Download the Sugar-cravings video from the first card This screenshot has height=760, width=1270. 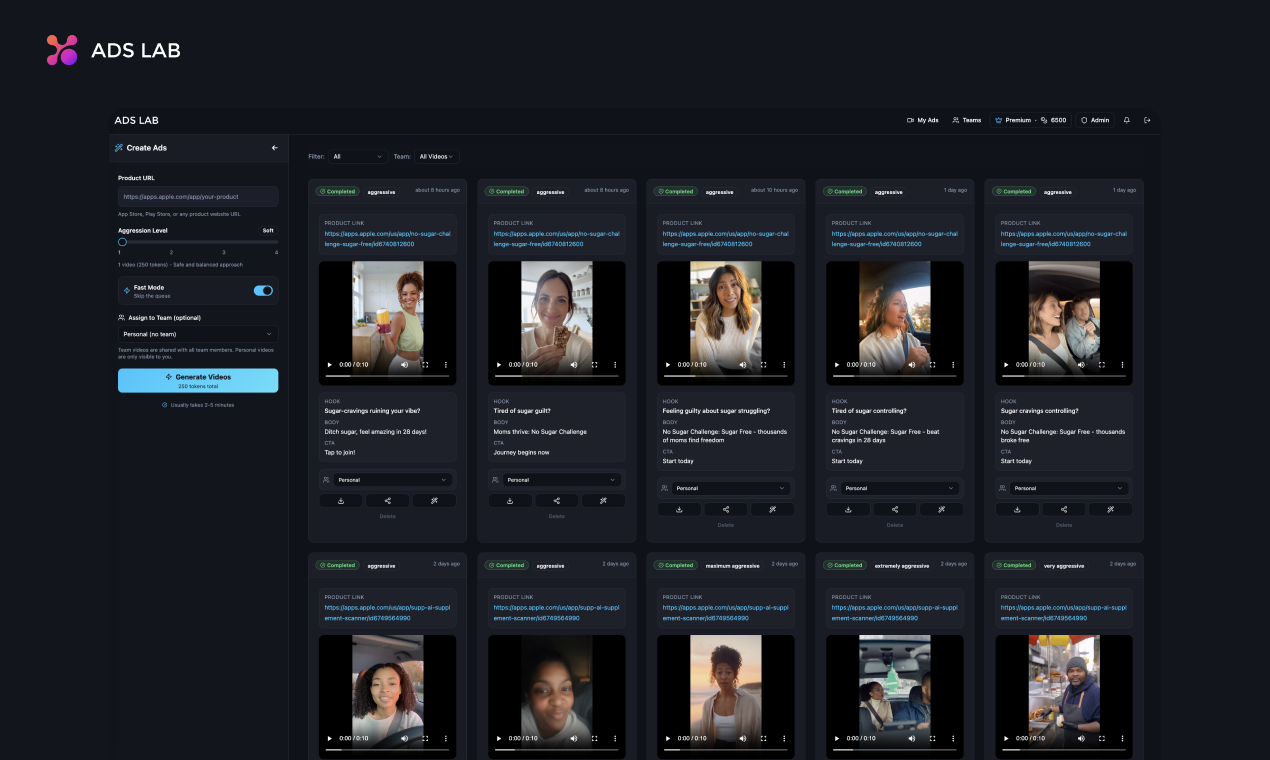coord(341,500)
